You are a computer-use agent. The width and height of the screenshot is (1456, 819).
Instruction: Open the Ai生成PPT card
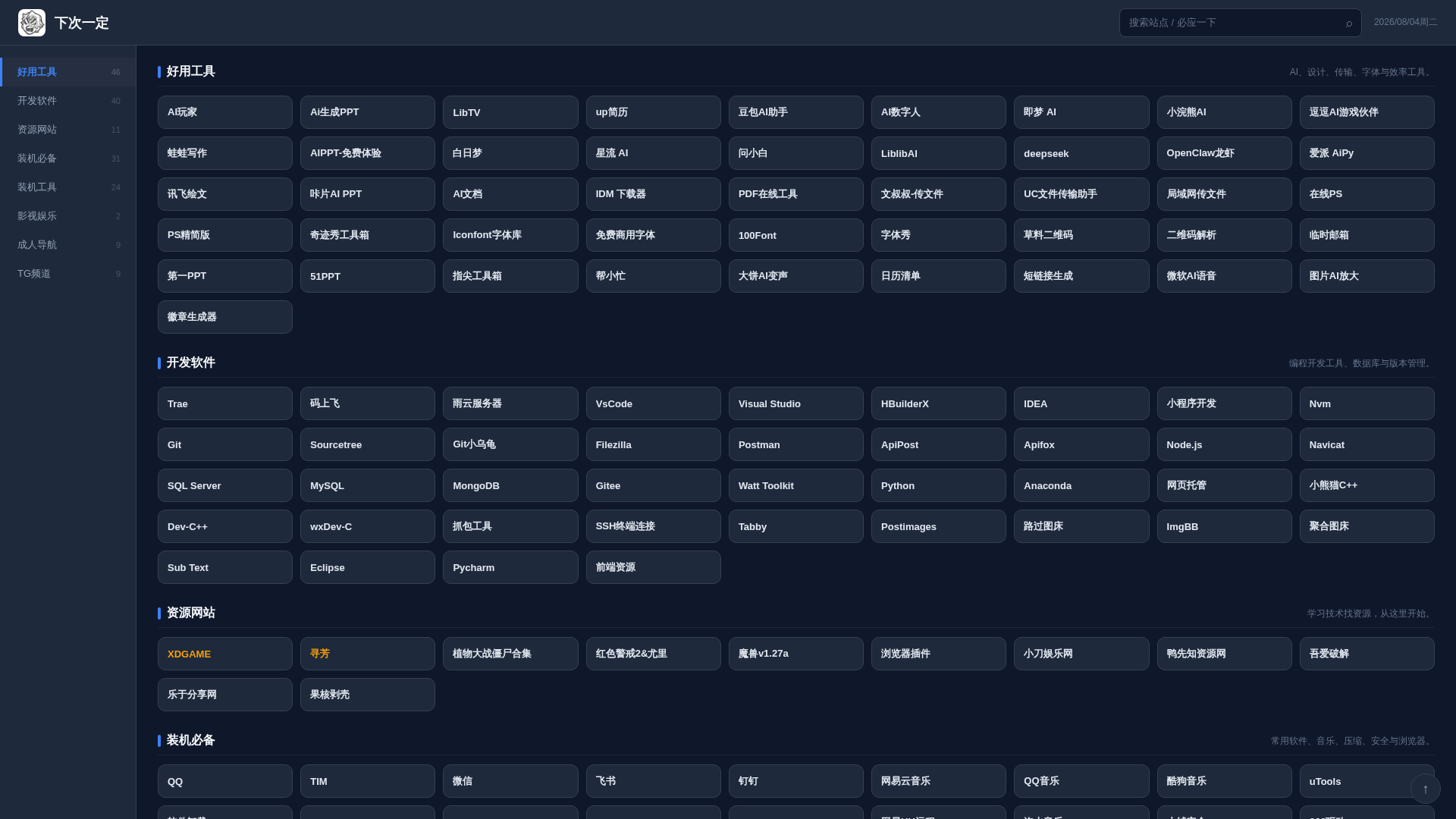pyautogui.click(x=368, y=112)
